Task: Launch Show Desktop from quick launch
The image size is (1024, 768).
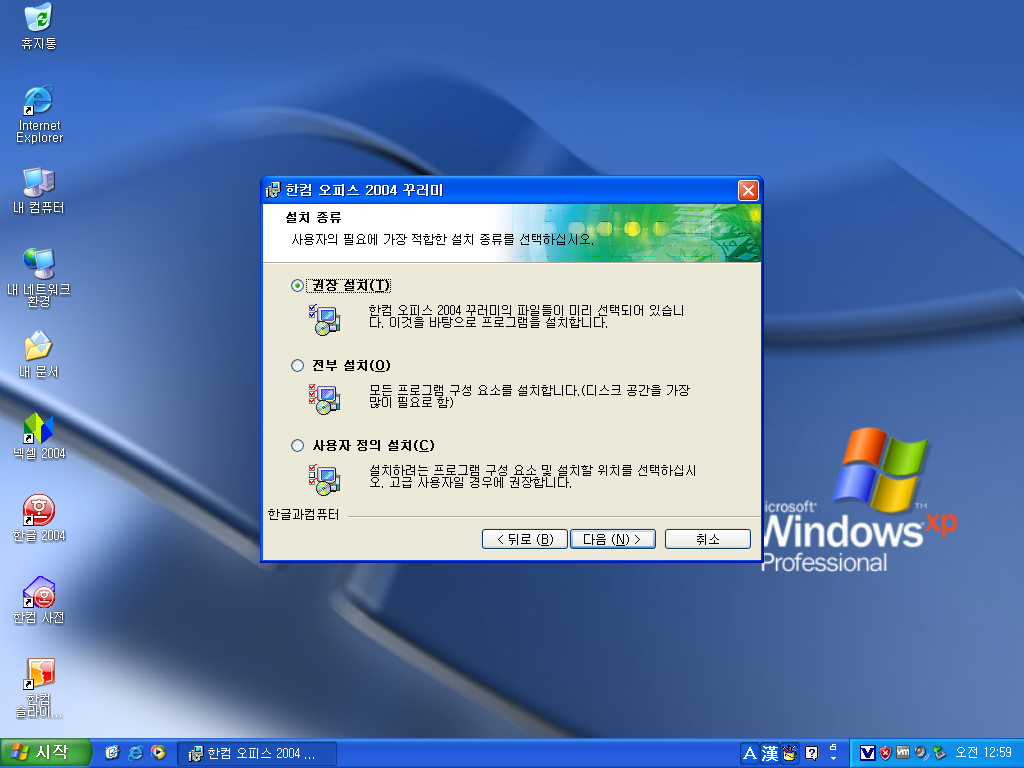Action: (112, 753)
